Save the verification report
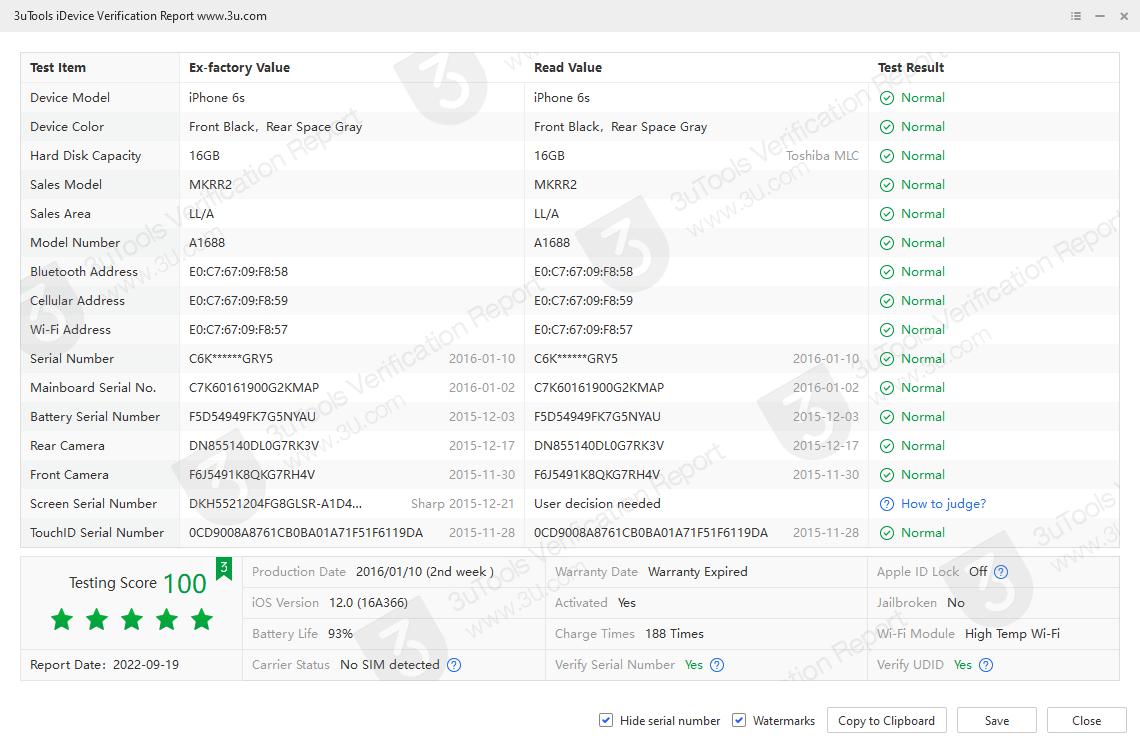Screen dimensions: 1140x749 click(x=997, y=720)
